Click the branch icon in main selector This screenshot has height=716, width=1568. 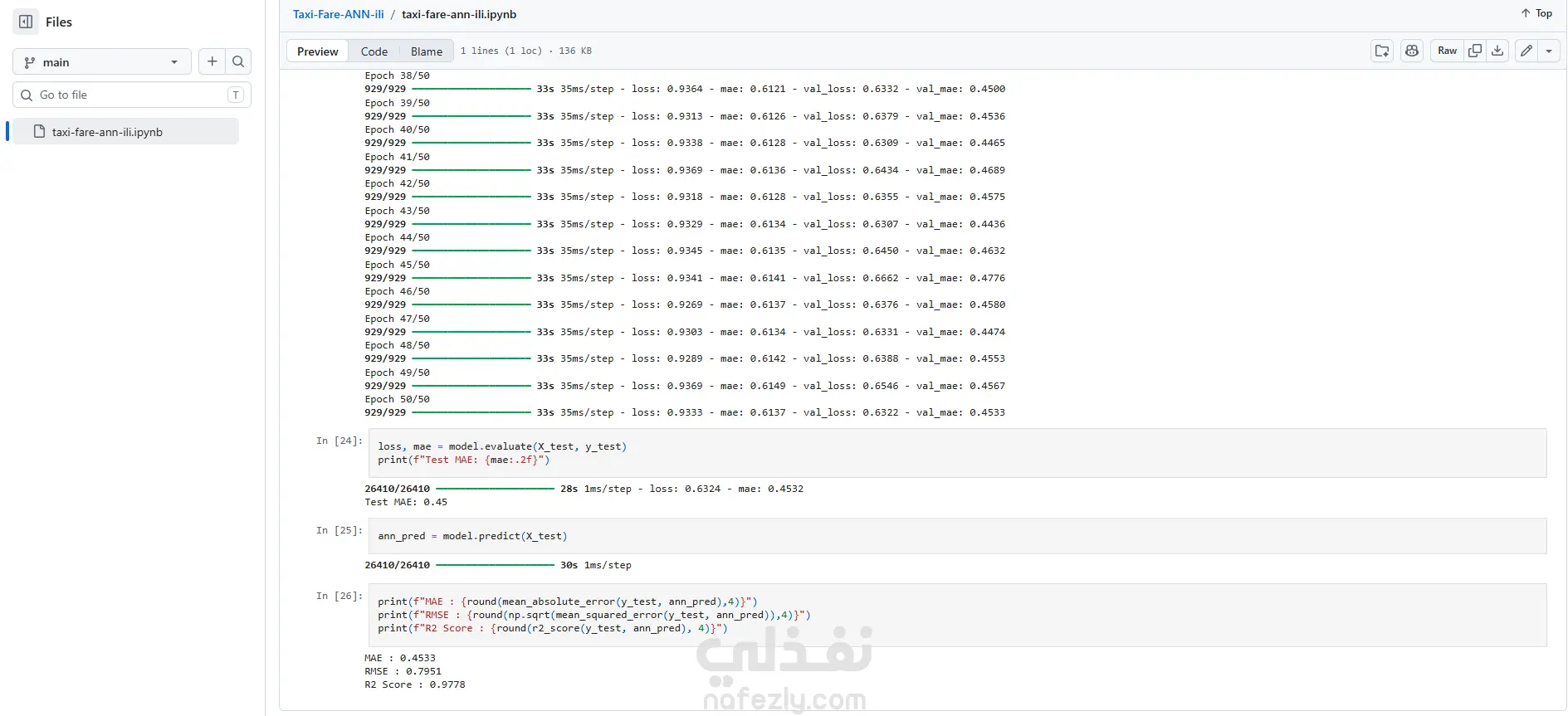click(30, 62)
